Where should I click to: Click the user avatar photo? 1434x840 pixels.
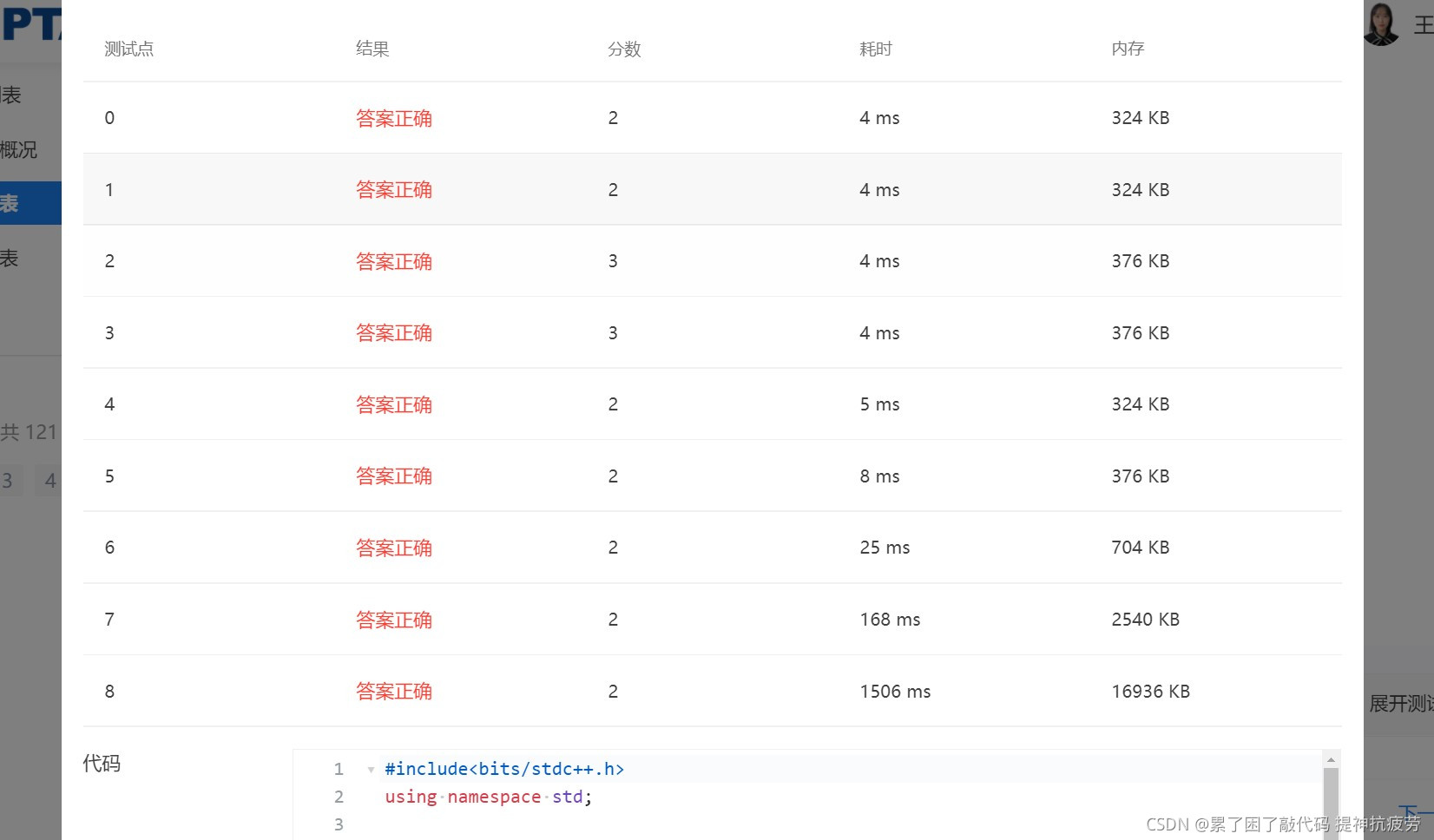pos(1381,23)
